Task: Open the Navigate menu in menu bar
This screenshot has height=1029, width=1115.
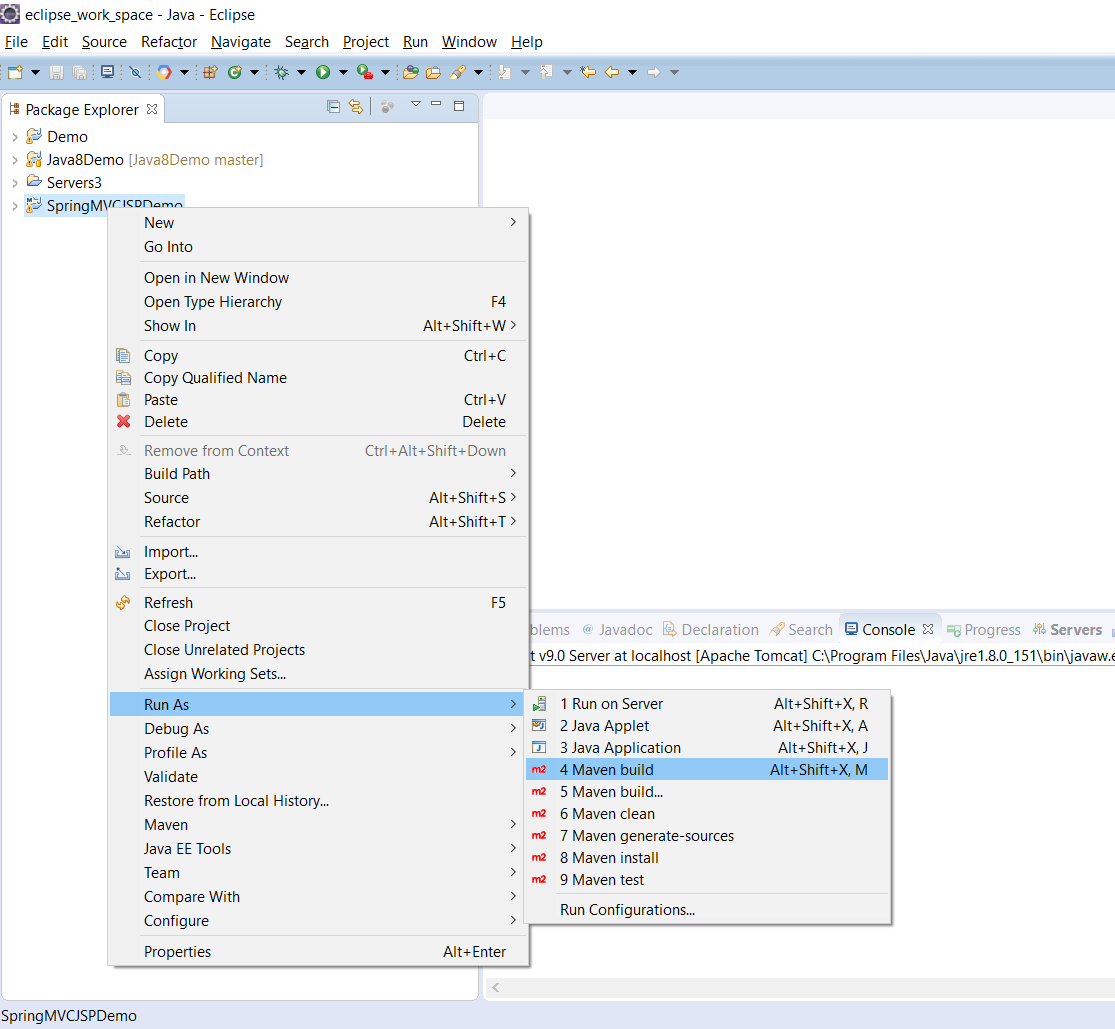Action: [x=241, y=42]
